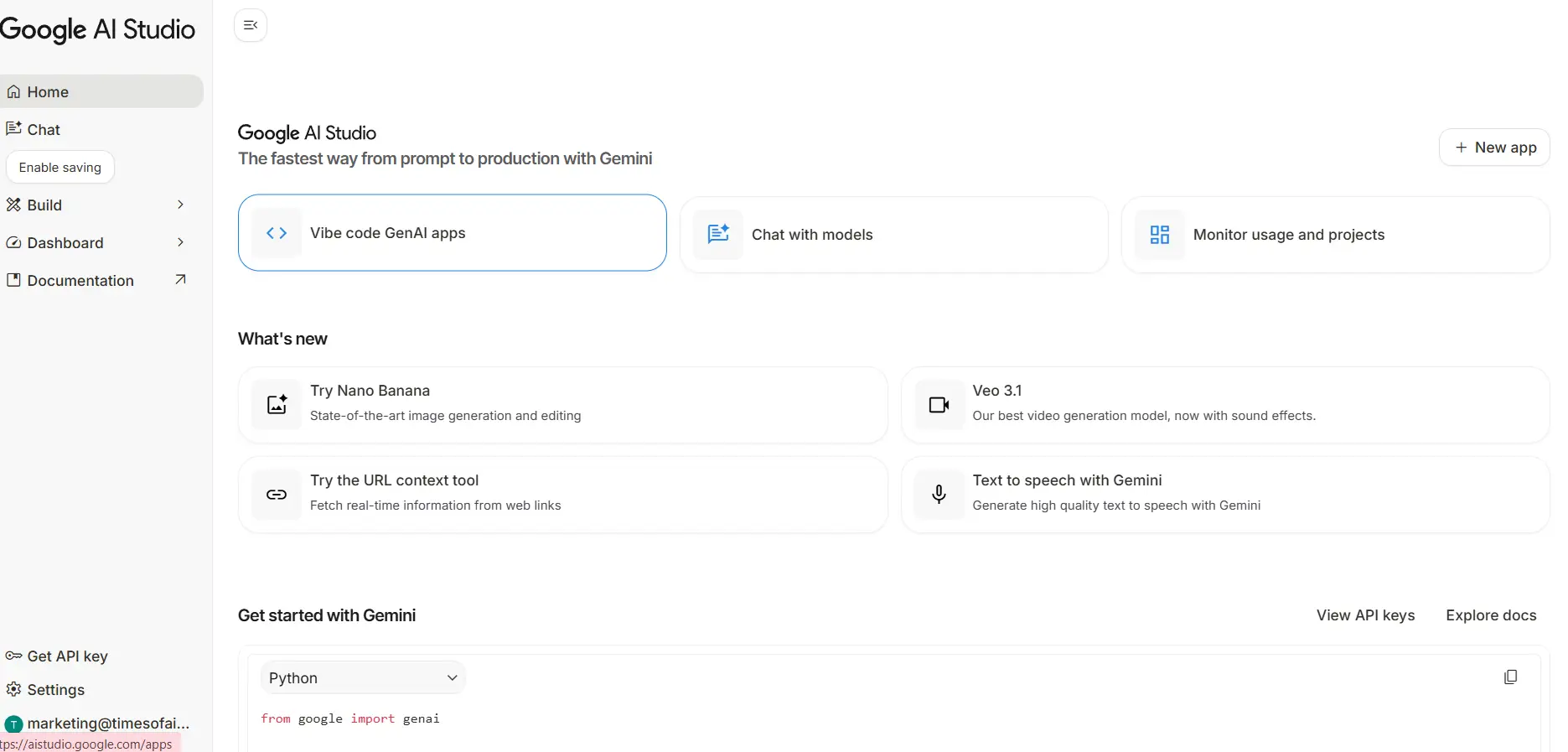Collapse sidebar with the menu toggle icon
The height and width of the screenshot is (752, 1568).
point(250,25)
